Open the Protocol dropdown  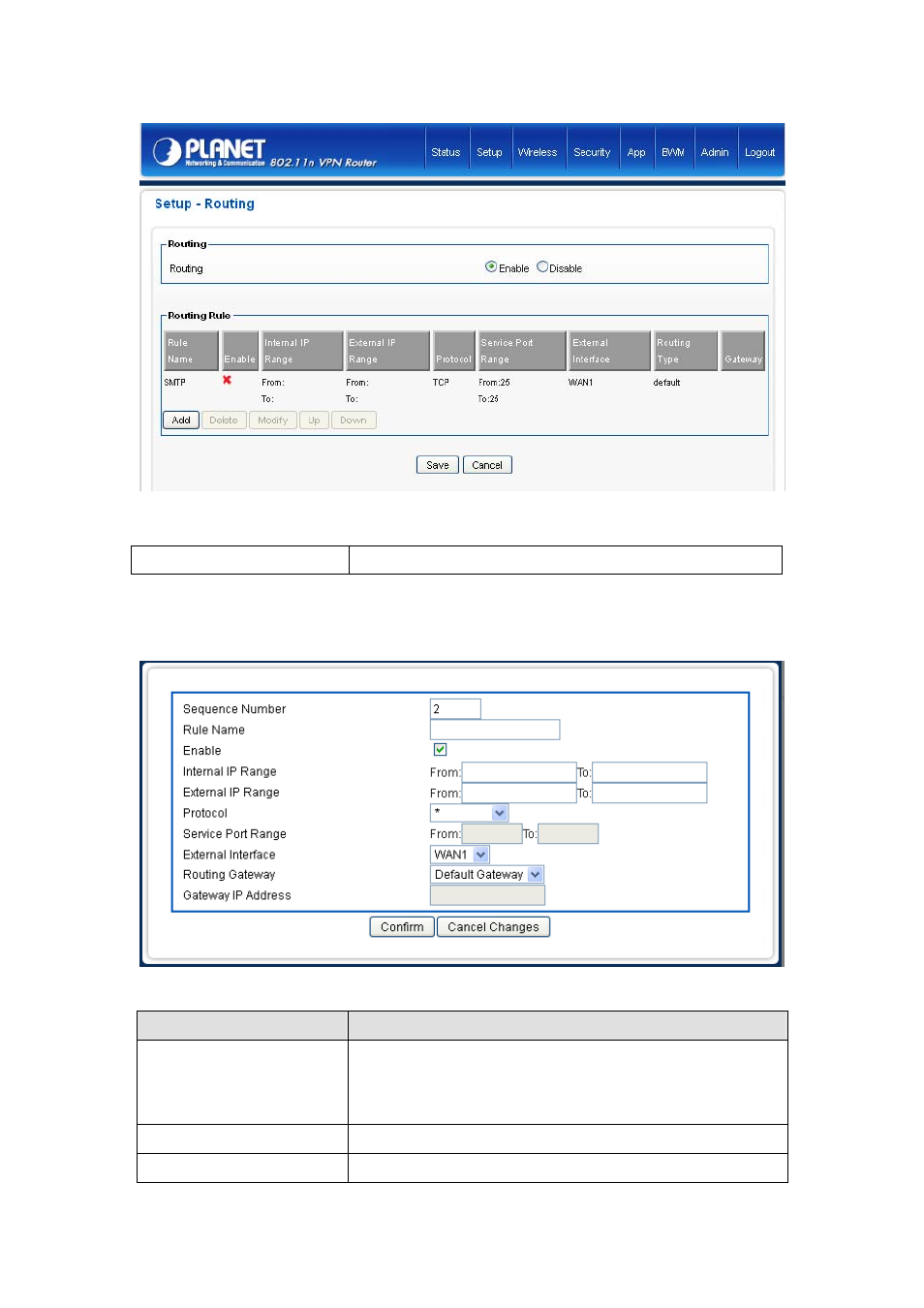469,813
